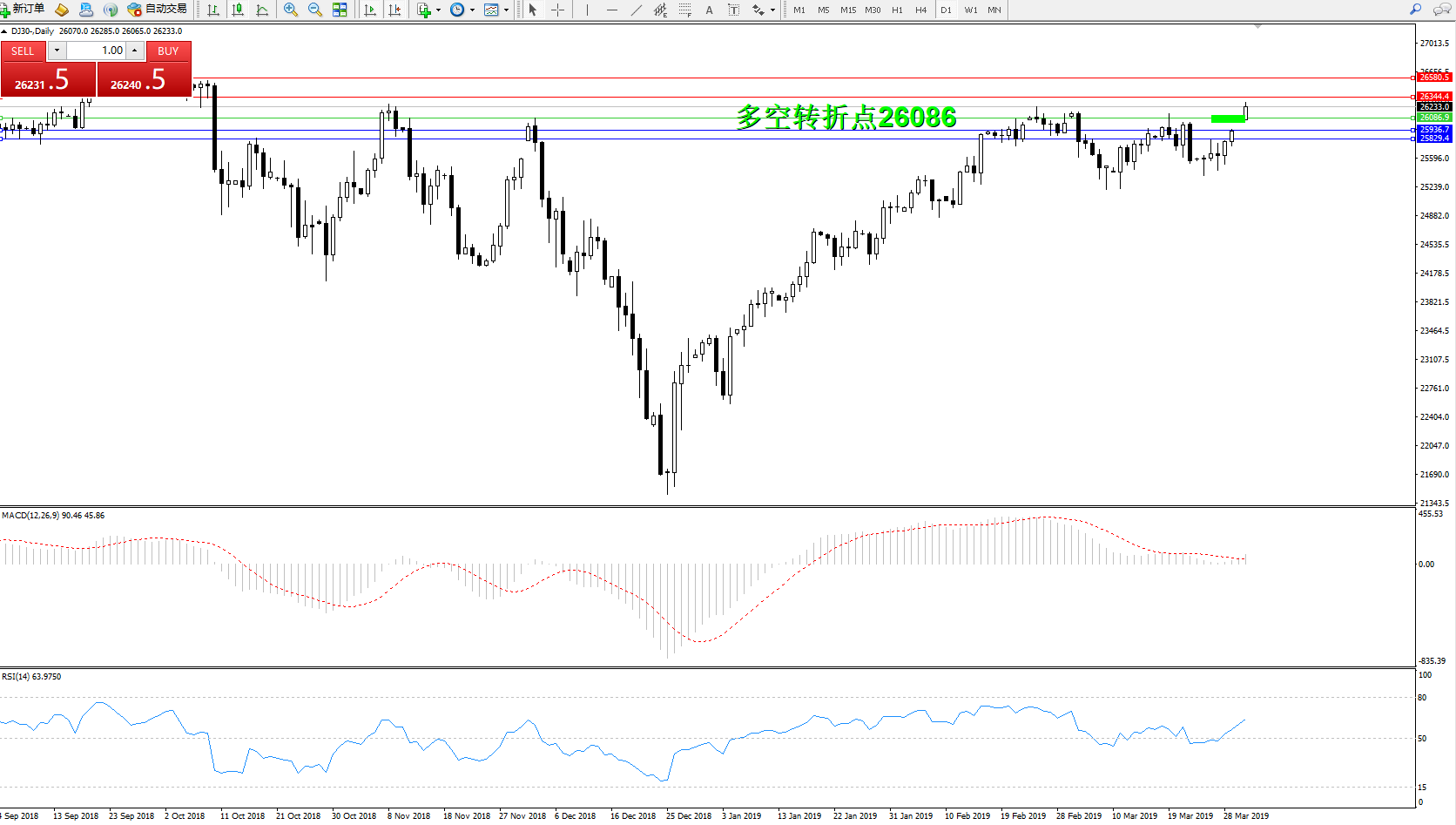Draw a horizontal line on the chart
The width and height of the screenshot is (1456, 825).
point(612,10)
